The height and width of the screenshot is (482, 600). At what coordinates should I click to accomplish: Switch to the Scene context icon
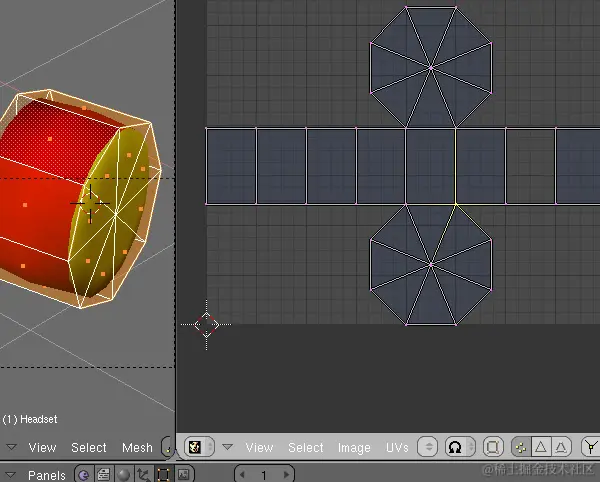[184, 475]
